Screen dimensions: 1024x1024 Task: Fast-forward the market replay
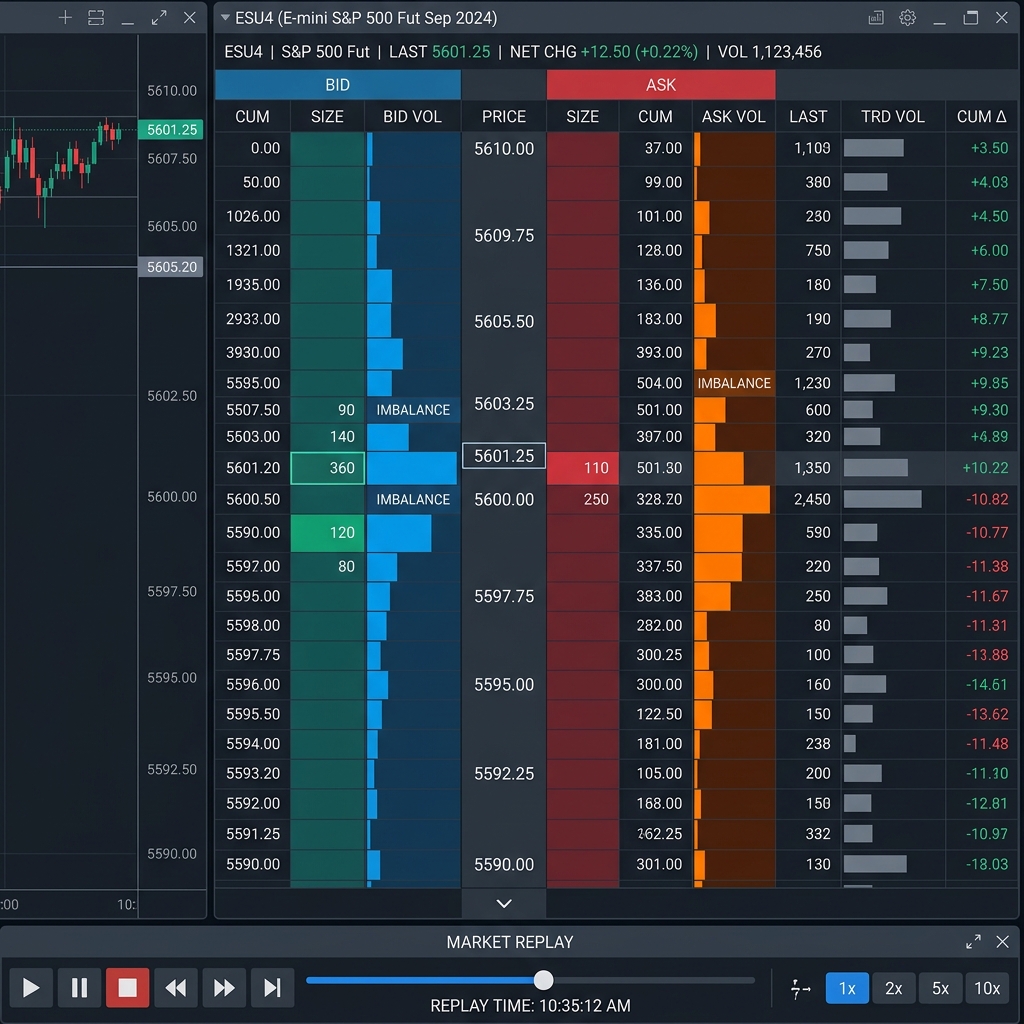click(224, 987)
